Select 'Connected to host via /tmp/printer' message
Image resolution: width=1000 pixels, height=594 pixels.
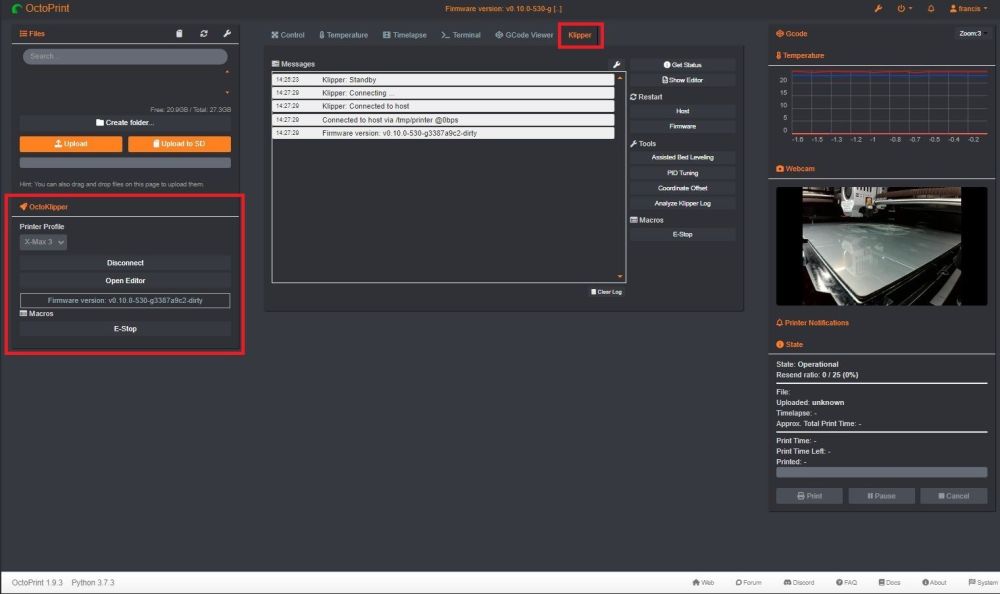pyautogui.click(x=443, y=120)
